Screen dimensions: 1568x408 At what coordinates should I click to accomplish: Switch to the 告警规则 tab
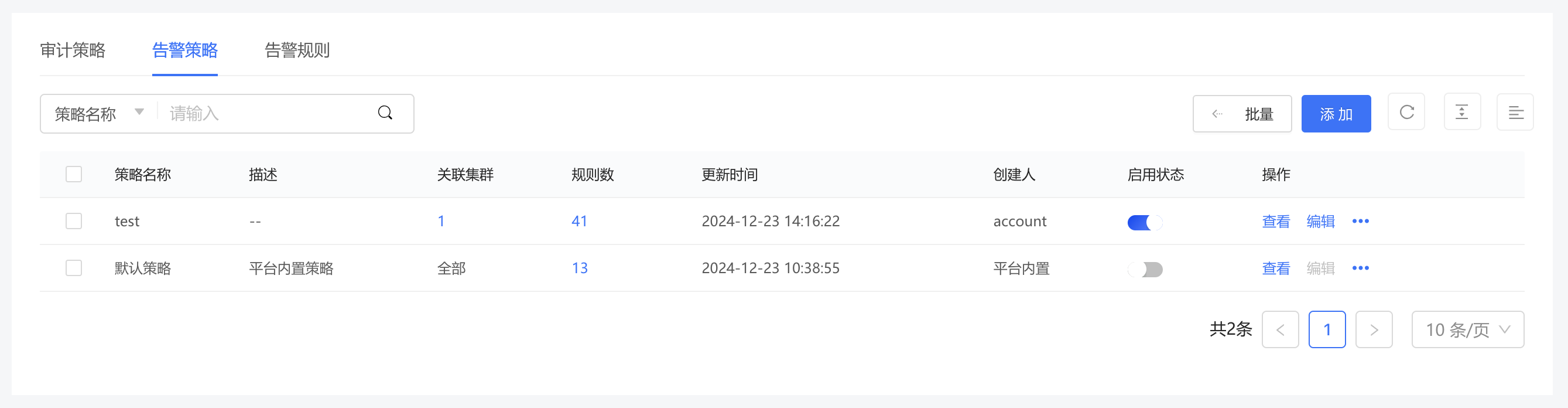coord(297,50)
